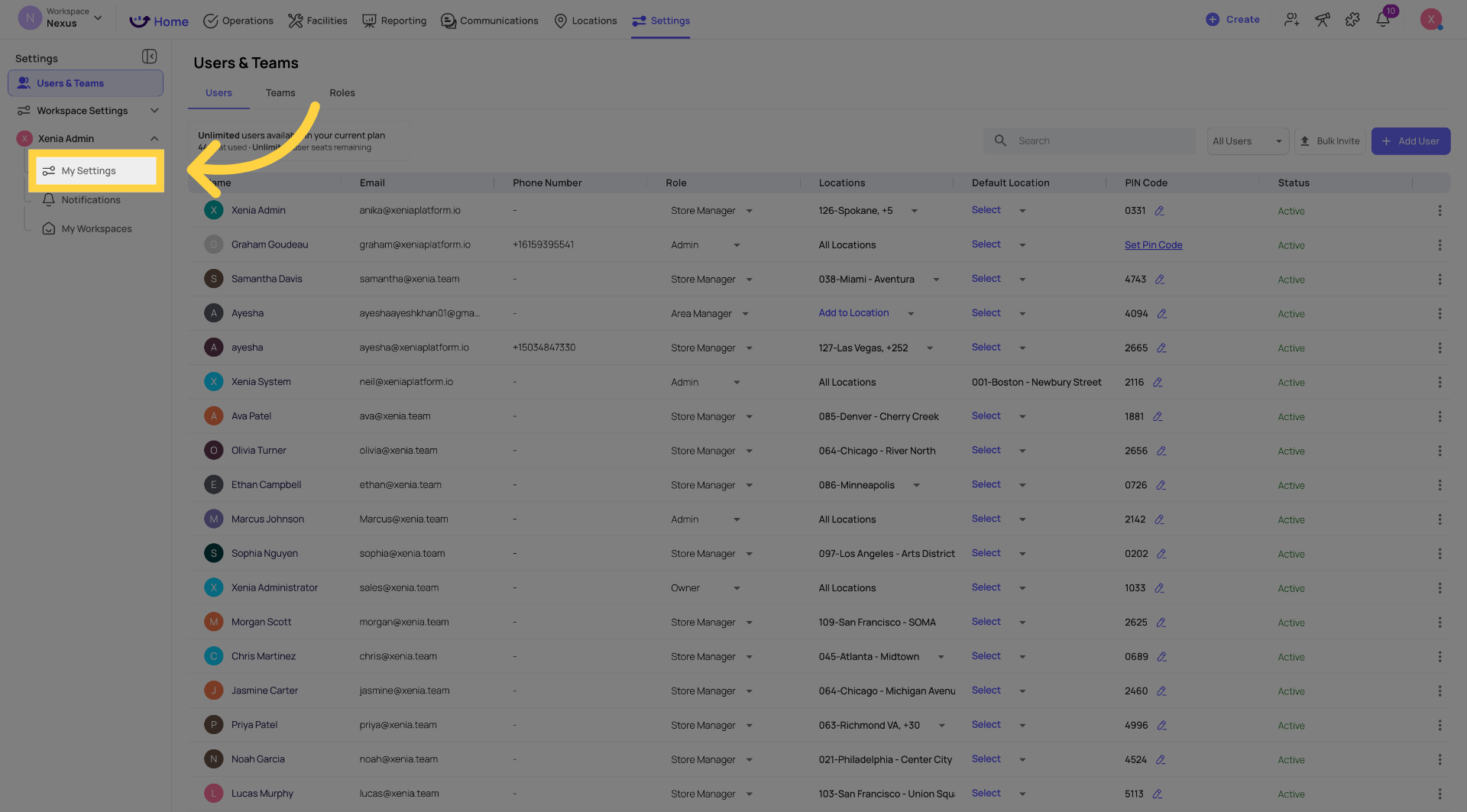1467x812 pixels.
Task: Open the Operations menu
Action: (238, 21)
